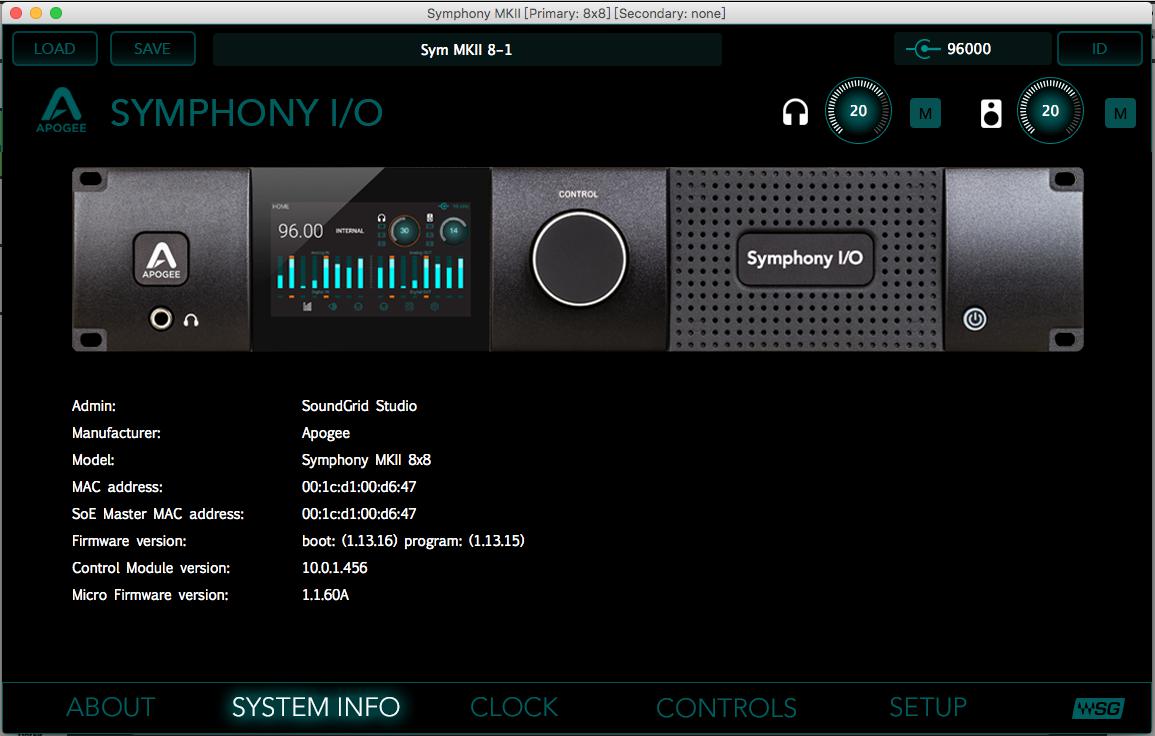Image resolution: width=1155 pixels, height=736 pixels.
Task: Click the SG SoundGrid logo
Action: (1098, 708)
